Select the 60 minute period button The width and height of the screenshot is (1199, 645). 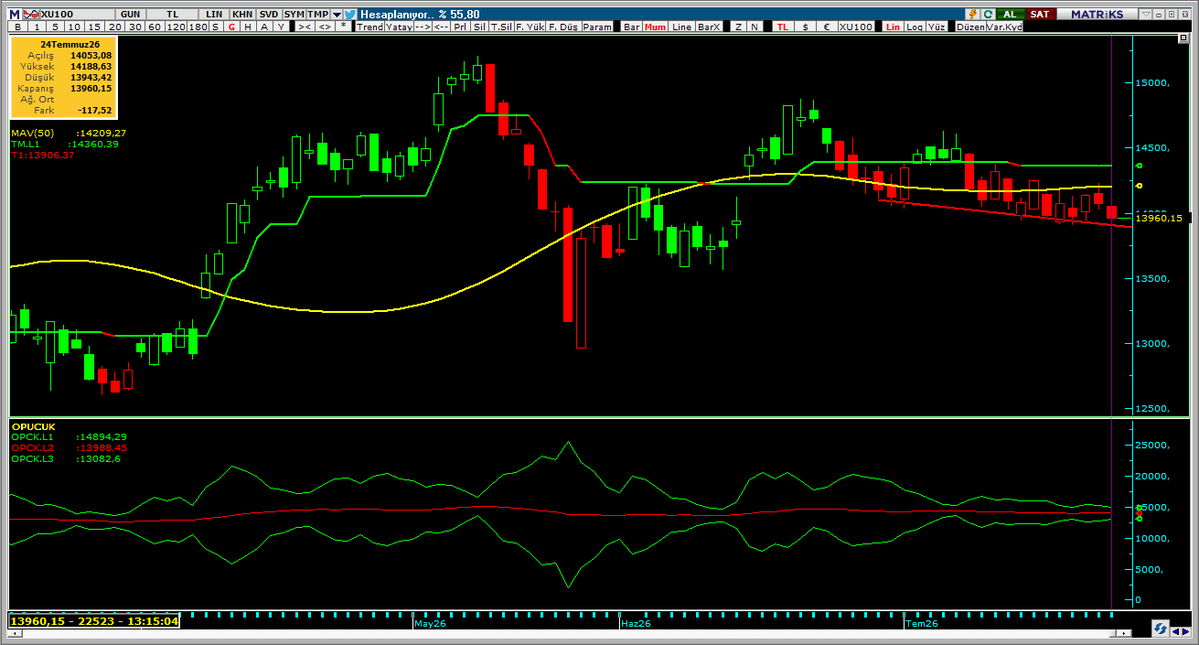(154, 27)
